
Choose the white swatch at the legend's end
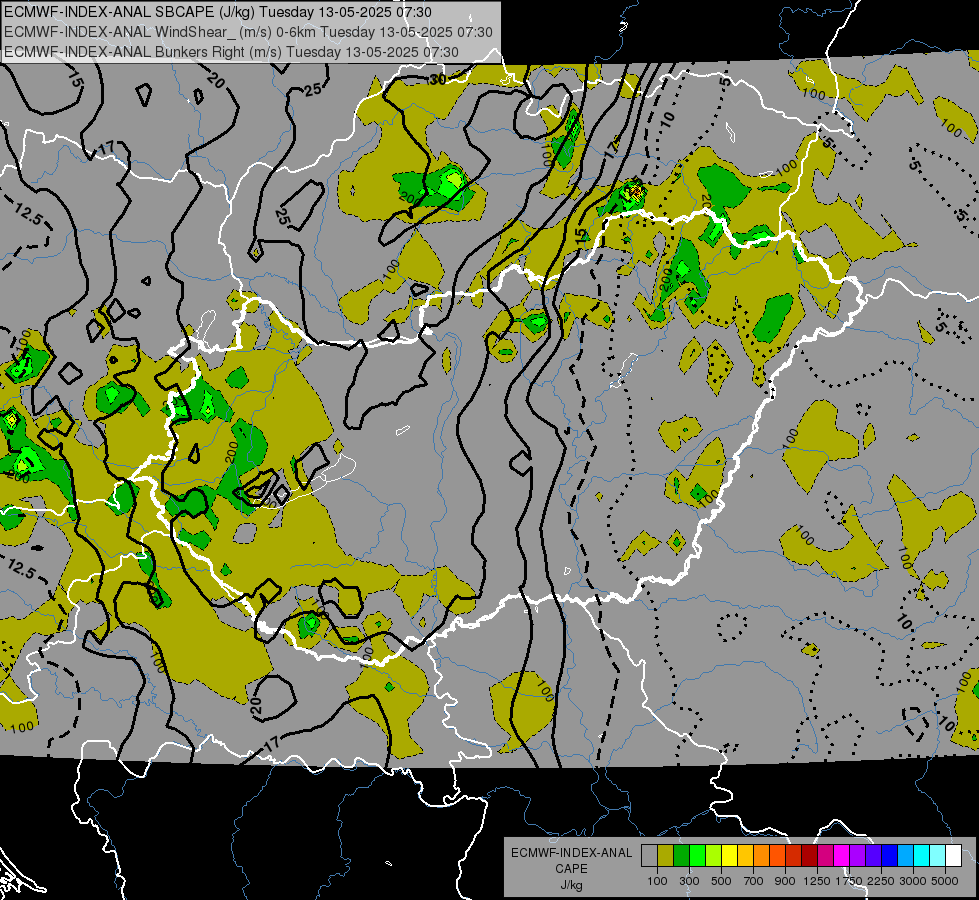click(x=953, y=856)
